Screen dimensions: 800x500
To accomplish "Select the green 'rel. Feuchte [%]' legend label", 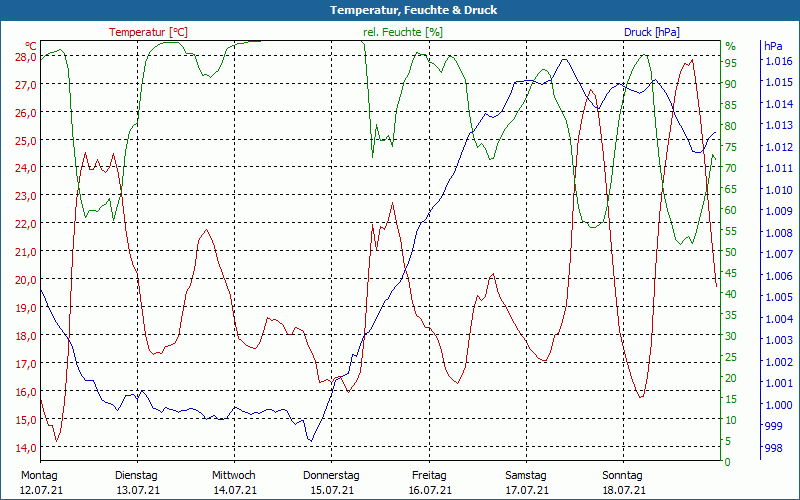I will click(x=403, y=32).
